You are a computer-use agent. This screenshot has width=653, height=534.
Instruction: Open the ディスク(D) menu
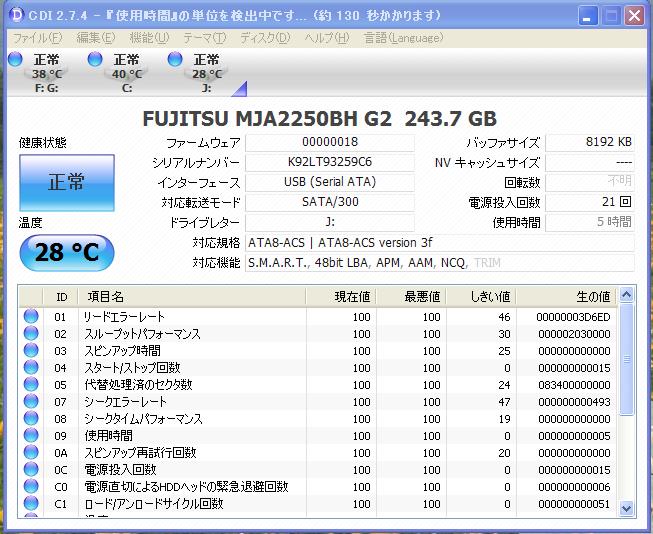[x=265, y=37]
